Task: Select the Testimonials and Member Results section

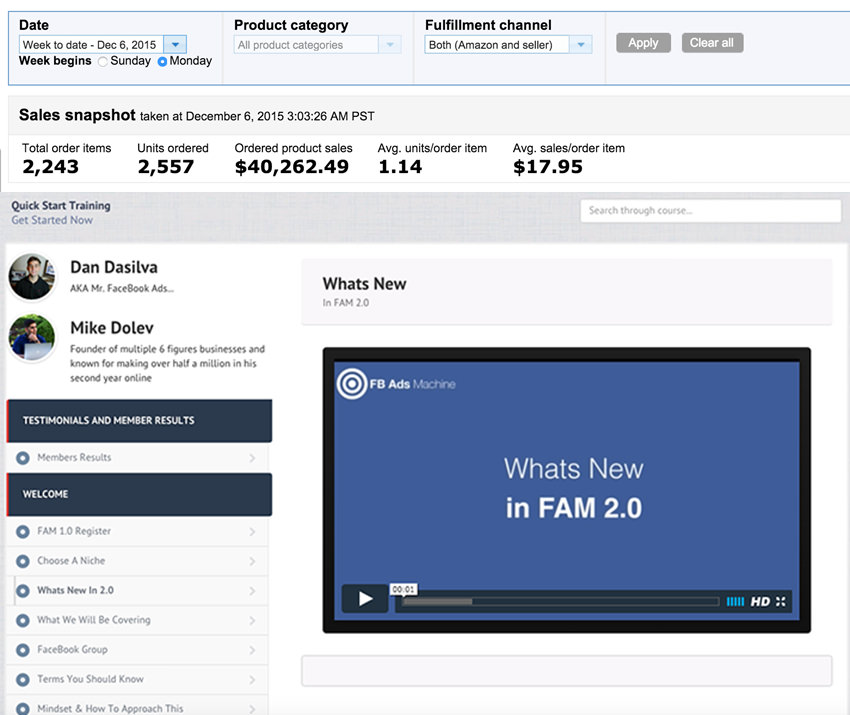Action: pos(139,421)
